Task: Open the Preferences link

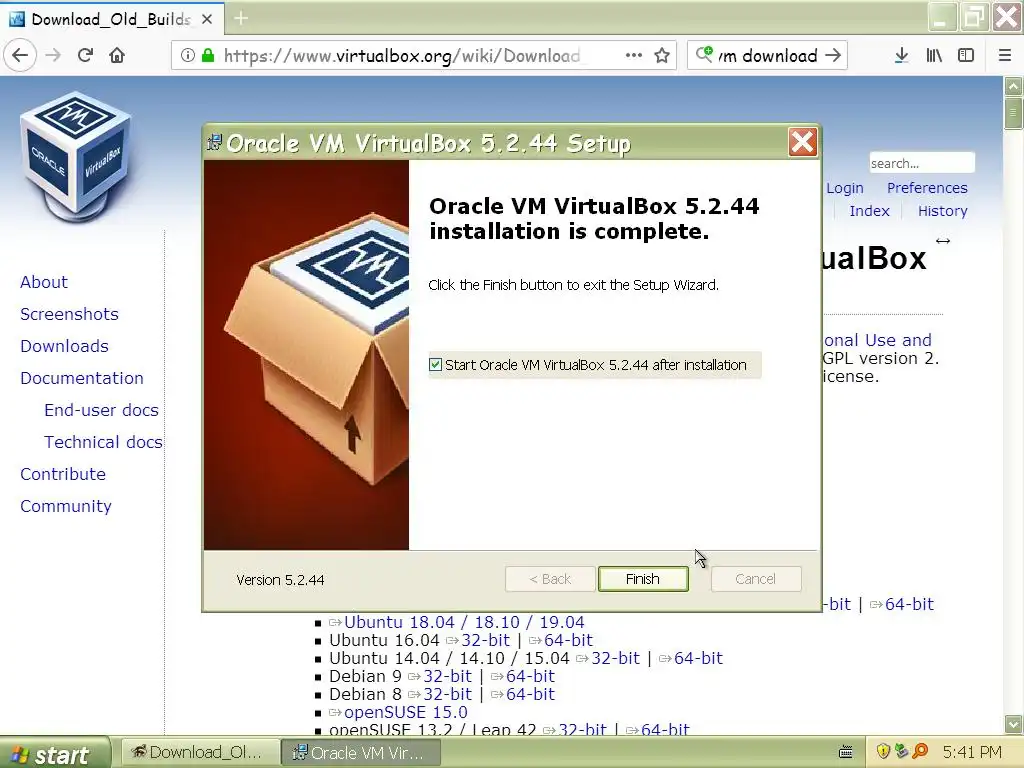Action: [x=927, y=188]
